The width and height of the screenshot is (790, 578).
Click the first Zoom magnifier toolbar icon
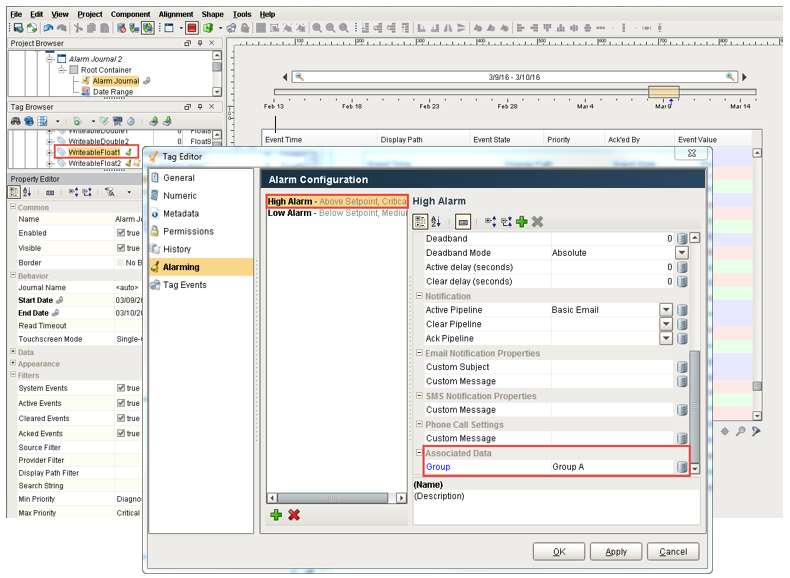click(317, 28)
